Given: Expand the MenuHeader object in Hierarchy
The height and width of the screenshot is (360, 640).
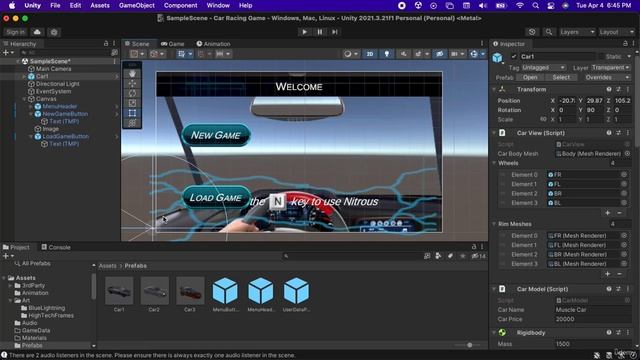Looking at the screenshot, I should click(x=31, y=106).
